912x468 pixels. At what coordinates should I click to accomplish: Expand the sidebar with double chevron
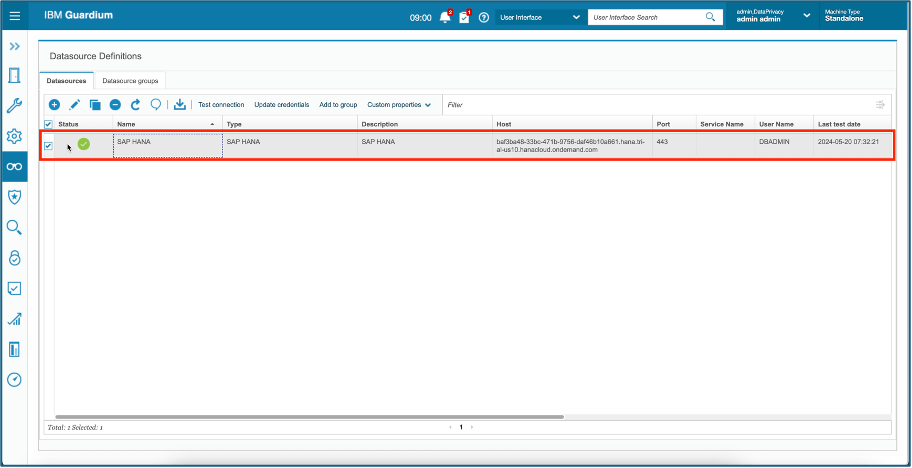pos(15,46)
